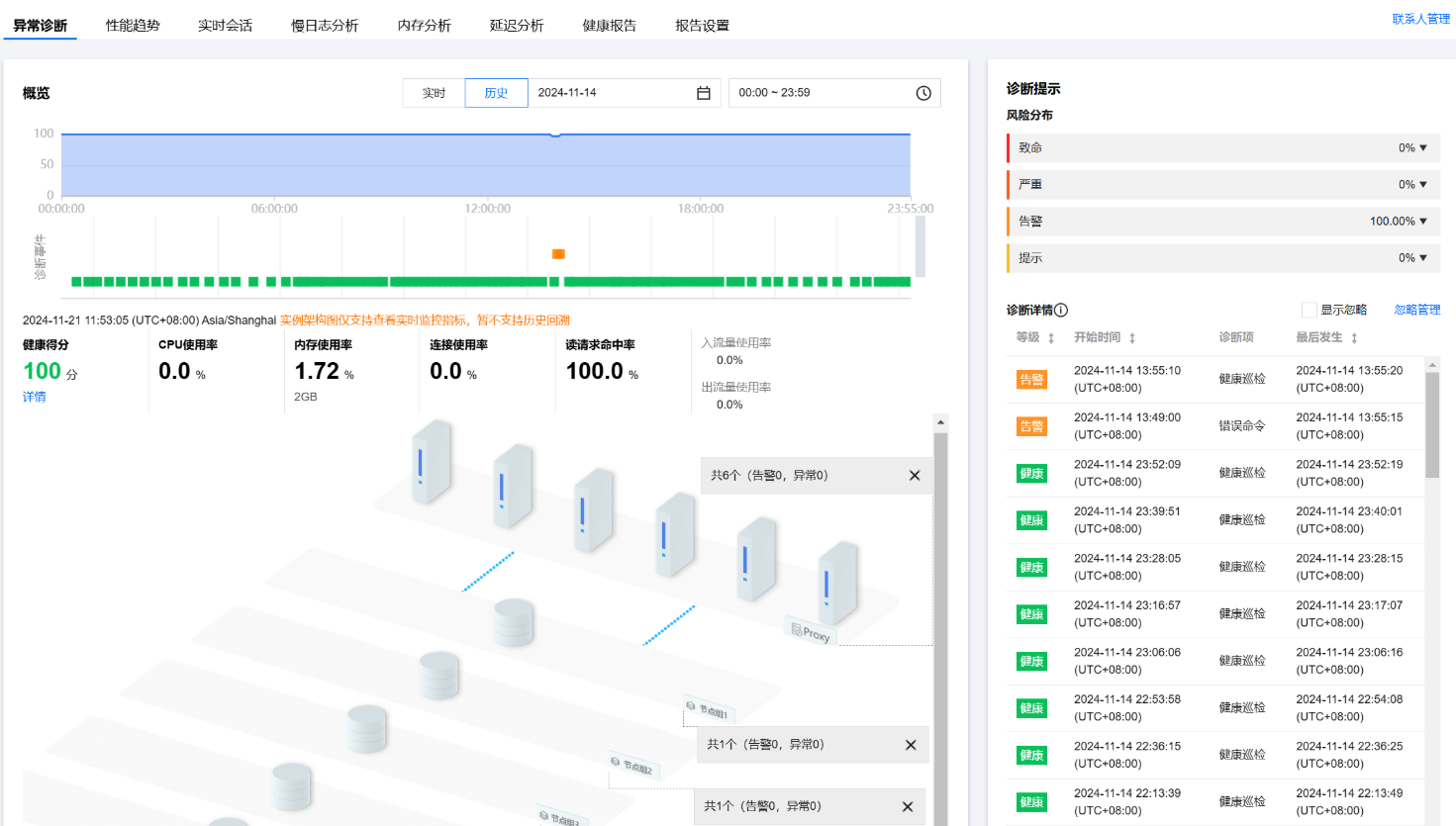1456x826 pixels.
Task: Sort the table by 等级 column
Action: pos(1050,338)
